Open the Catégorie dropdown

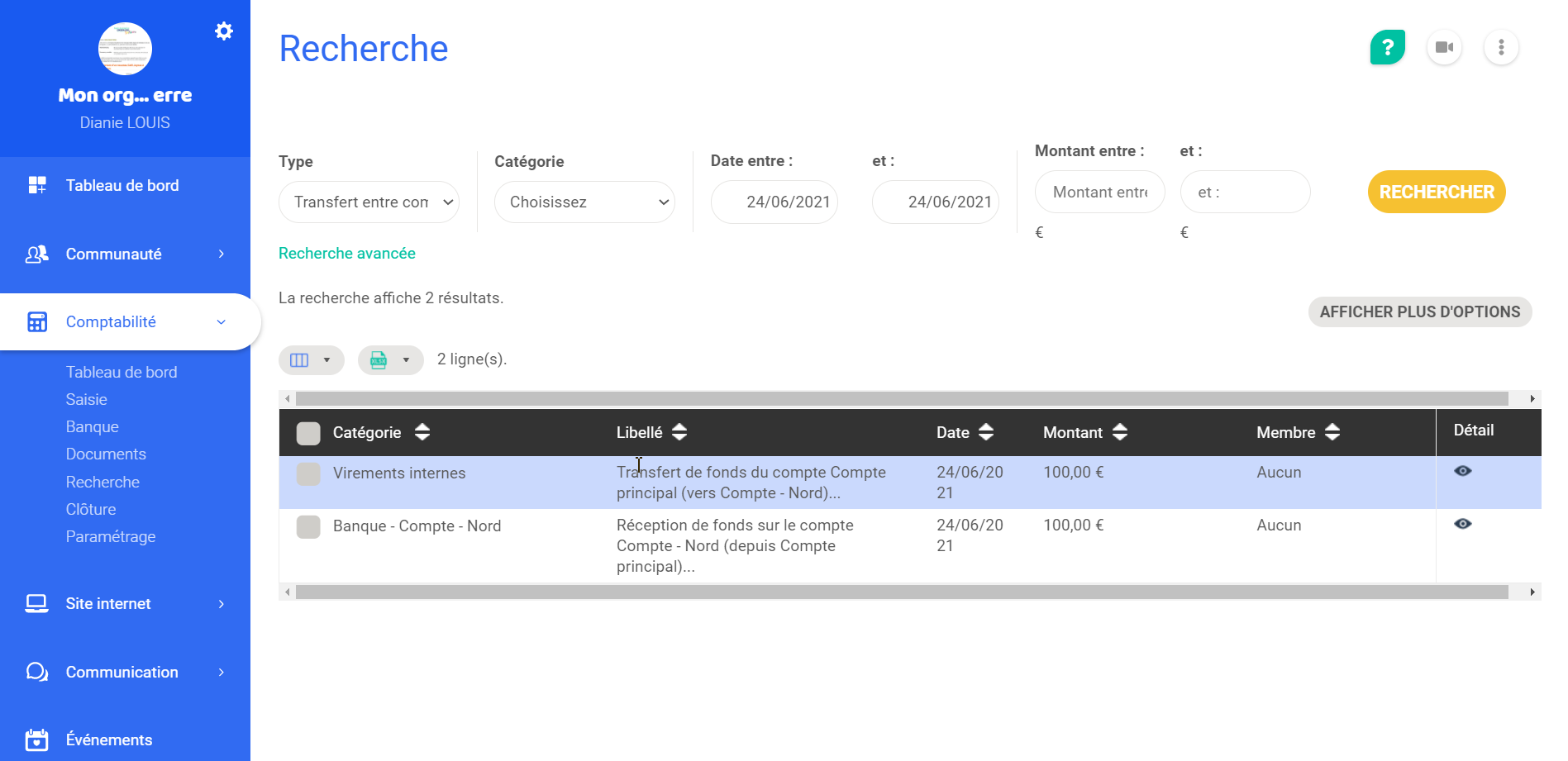click(584, 202)
